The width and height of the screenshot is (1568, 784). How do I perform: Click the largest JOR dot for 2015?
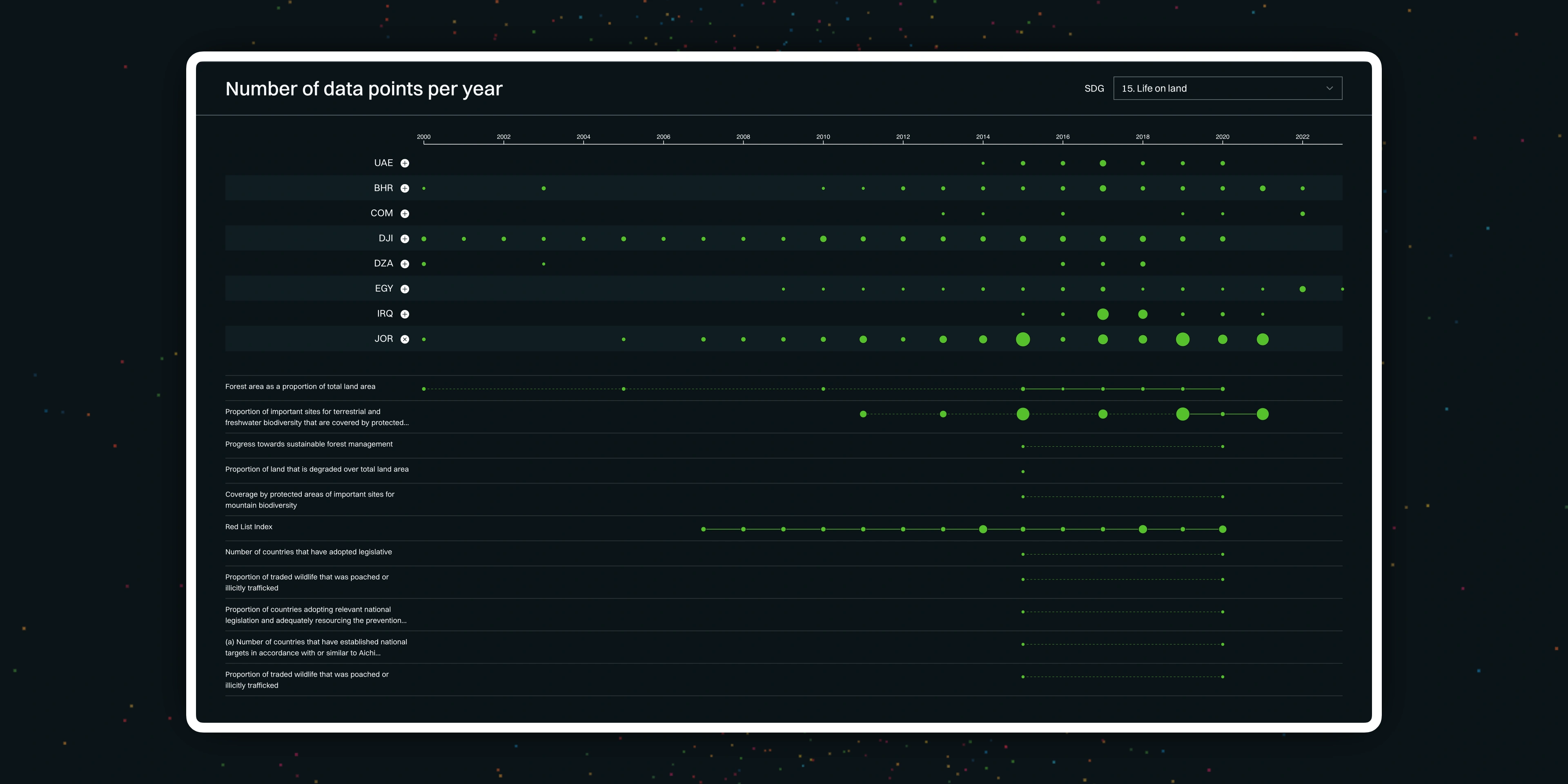(x=1022, y=339)
